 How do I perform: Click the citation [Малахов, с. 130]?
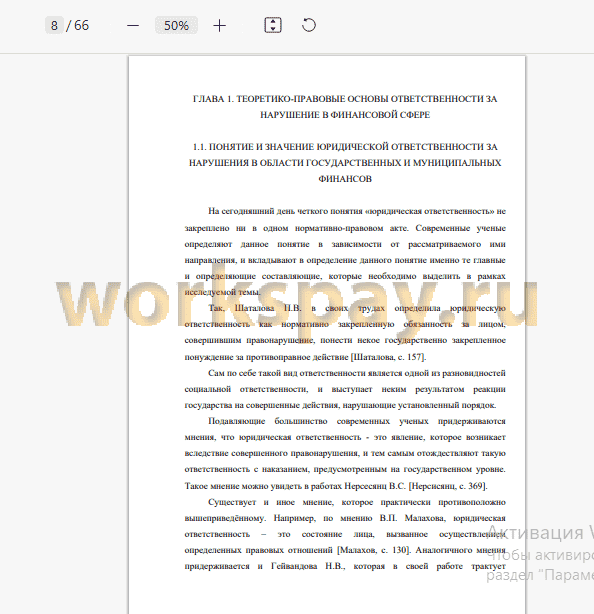pos(374,550)
